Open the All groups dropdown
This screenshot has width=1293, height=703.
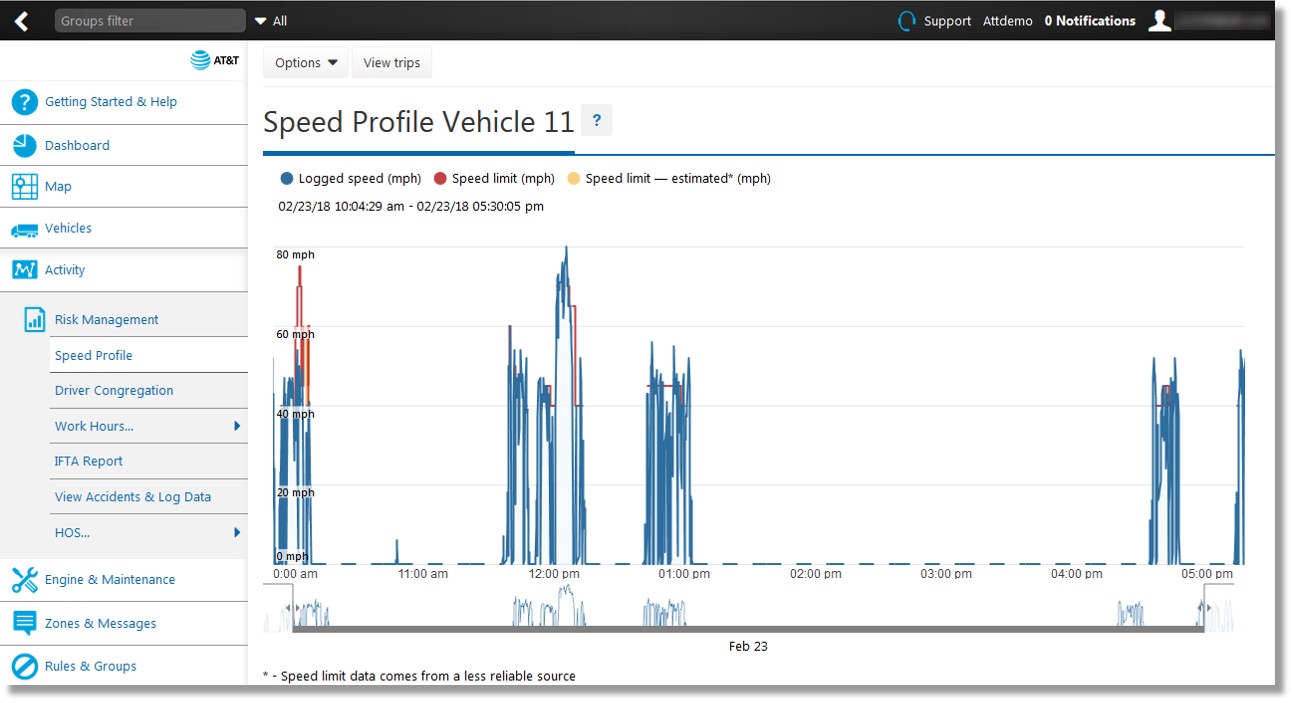271,21
